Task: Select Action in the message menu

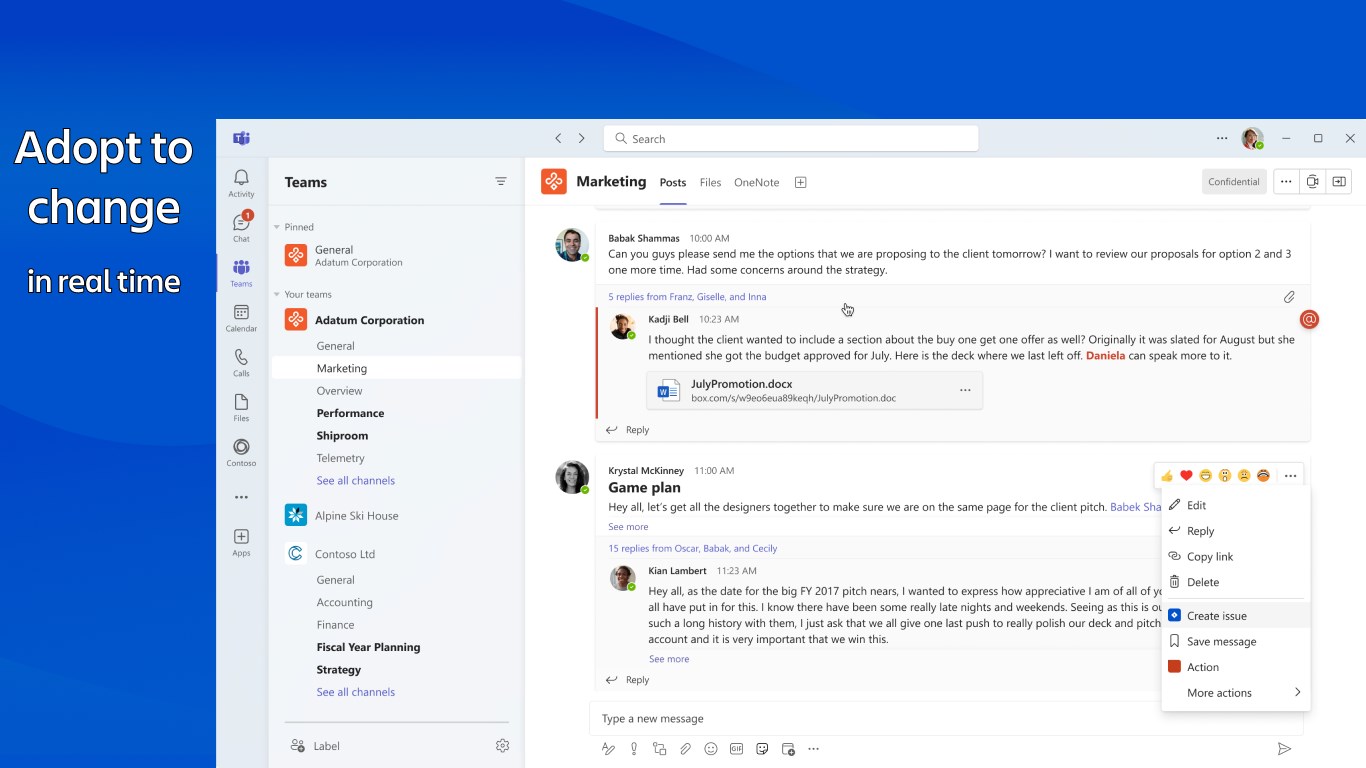Action: point(1236,667)
